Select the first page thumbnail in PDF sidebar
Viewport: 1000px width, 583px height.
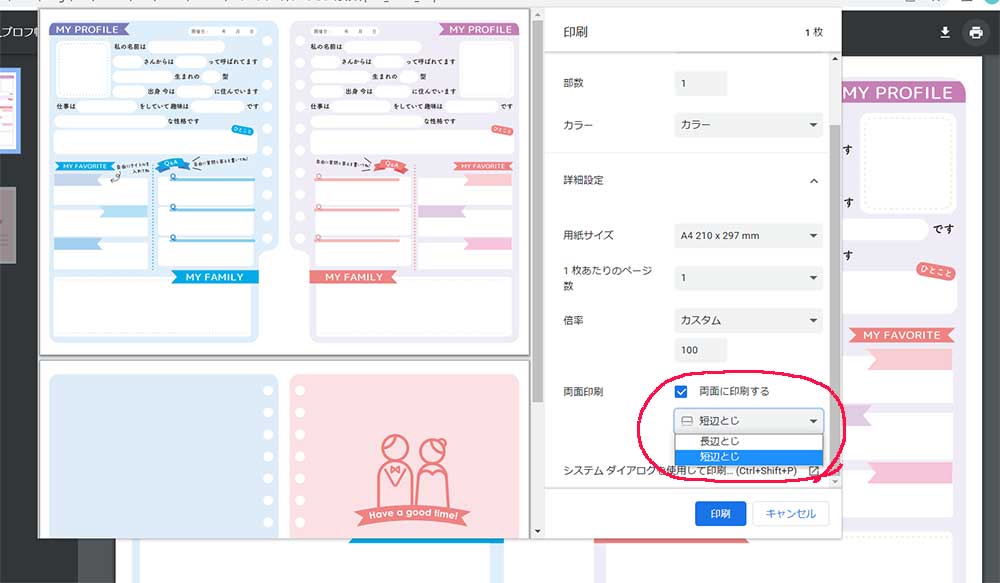tap(10, 110)
